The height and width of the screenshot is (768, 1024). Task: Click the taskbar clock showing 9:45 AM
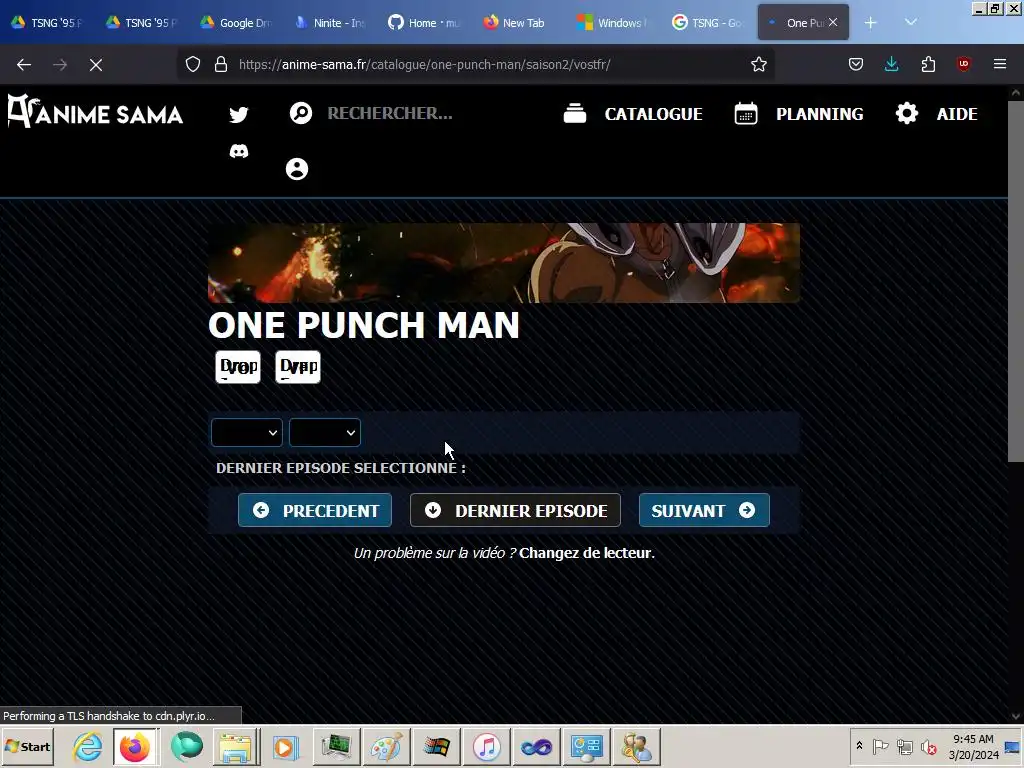point(973,746)
